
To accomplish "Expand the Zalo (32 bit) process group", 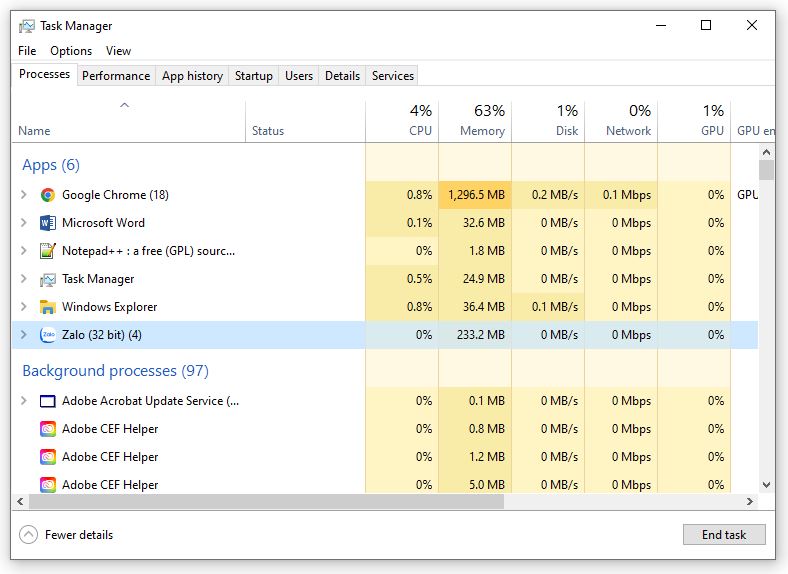I will (24, 335).
